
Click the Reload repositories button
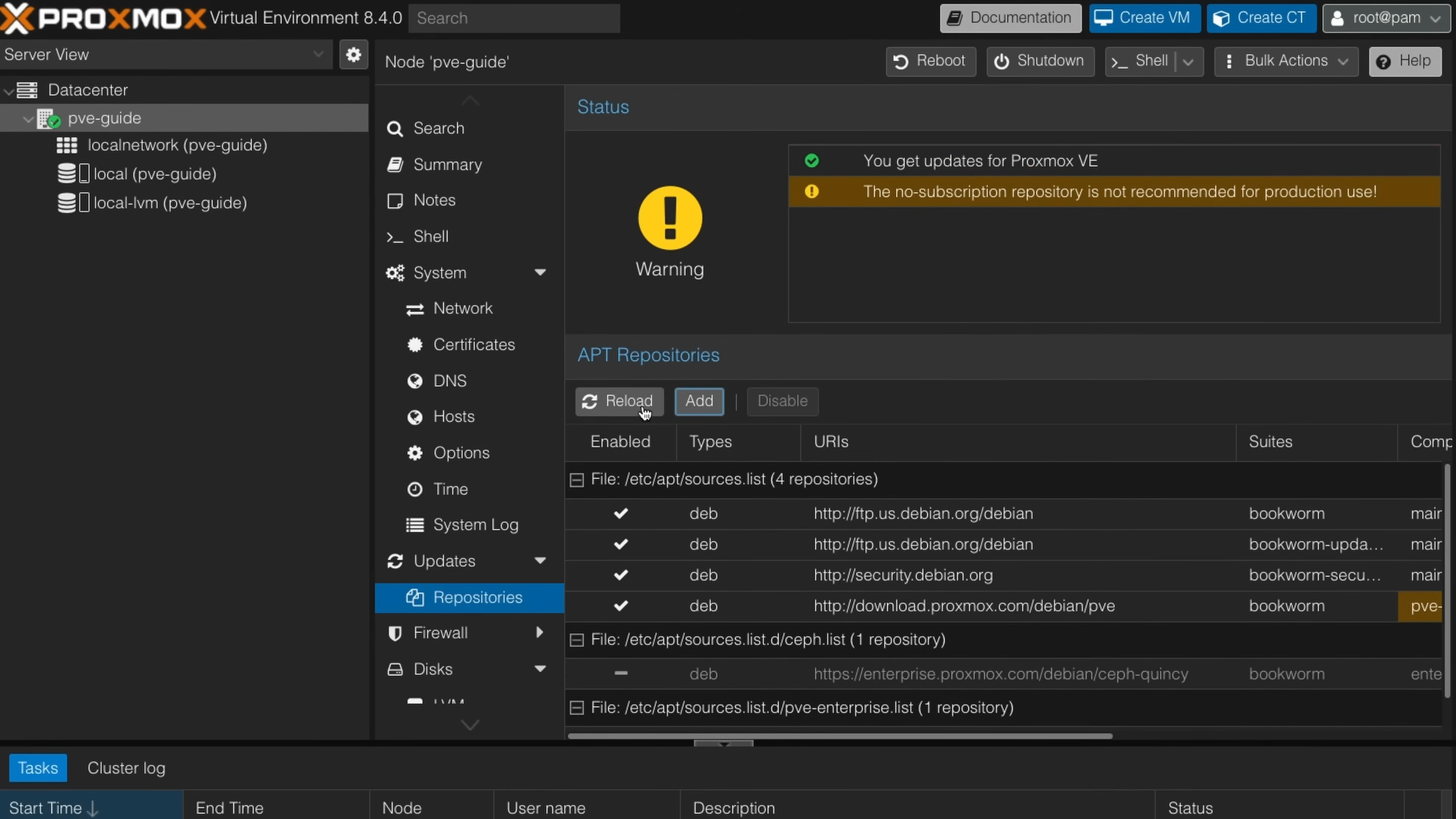point(618,401)
